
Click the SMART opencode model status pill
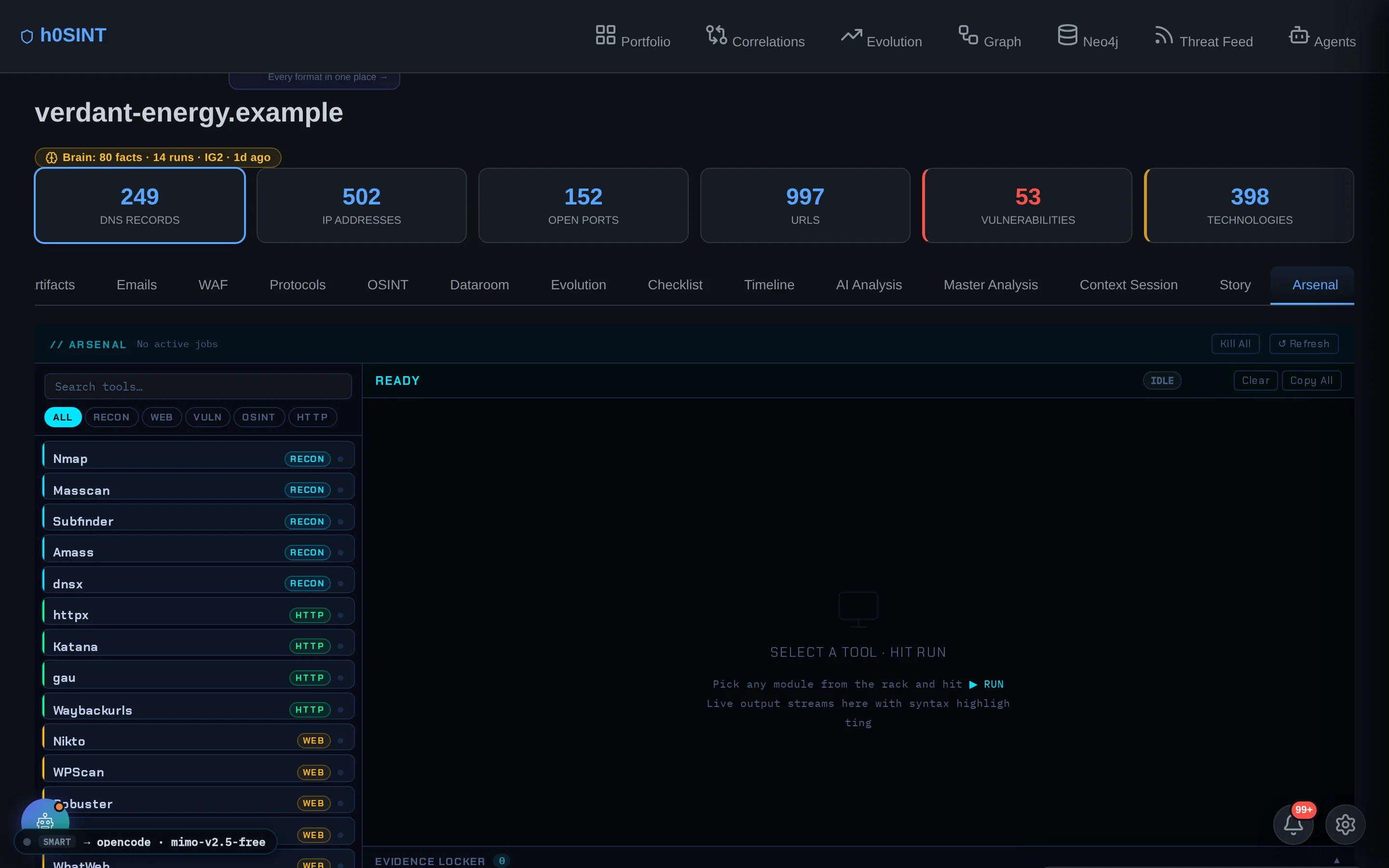click(x=146, y=841)
